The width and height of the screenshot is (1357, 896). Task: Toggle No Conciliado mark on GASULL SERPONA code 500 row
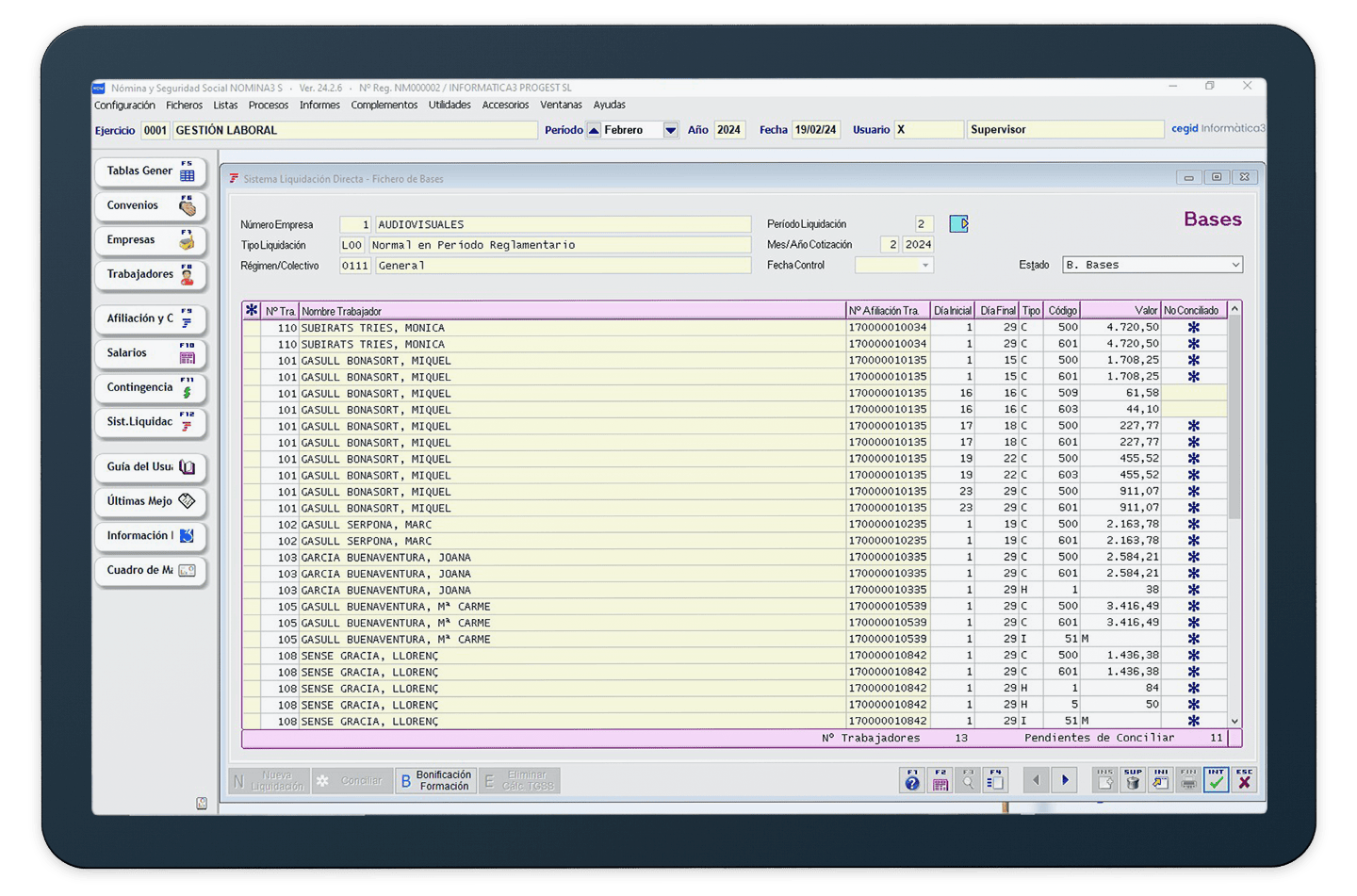1193,524
